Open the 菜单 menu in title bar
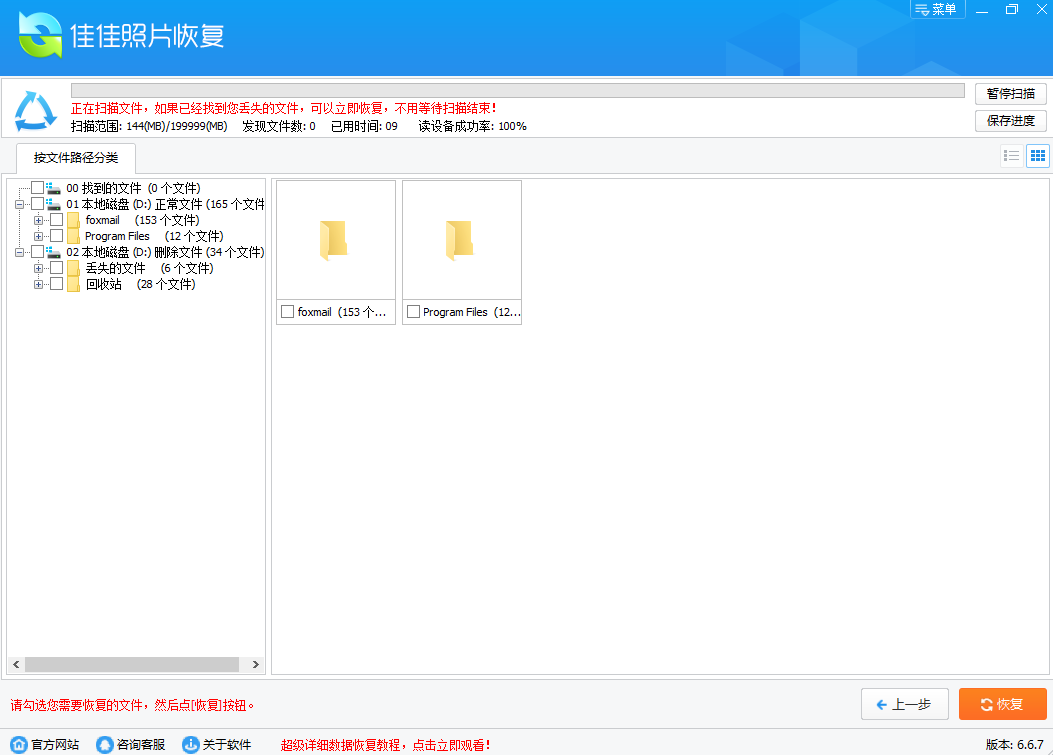The height and width of the screenshot is (755, 1053). tap(937, 9)
